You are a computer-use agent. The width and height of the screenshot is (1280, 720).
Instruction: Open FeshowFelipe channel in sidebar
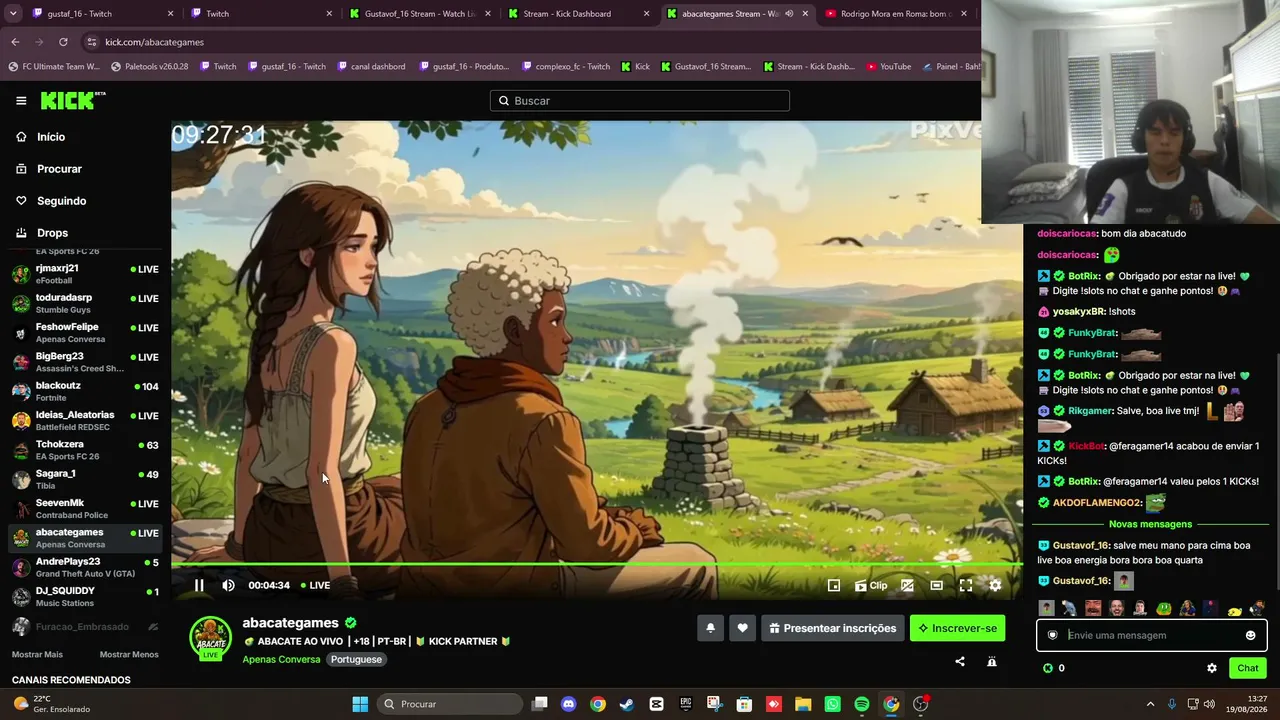tap(85, 332)
